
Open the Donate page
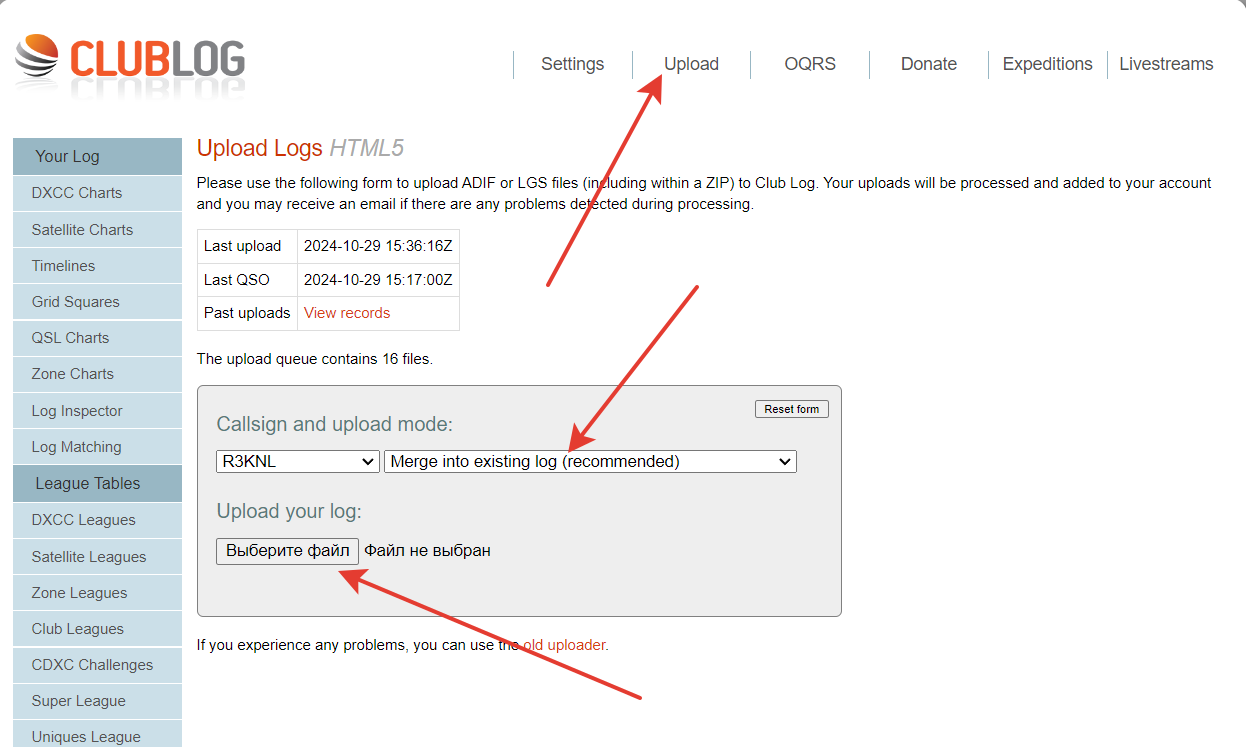coord(929,64)
